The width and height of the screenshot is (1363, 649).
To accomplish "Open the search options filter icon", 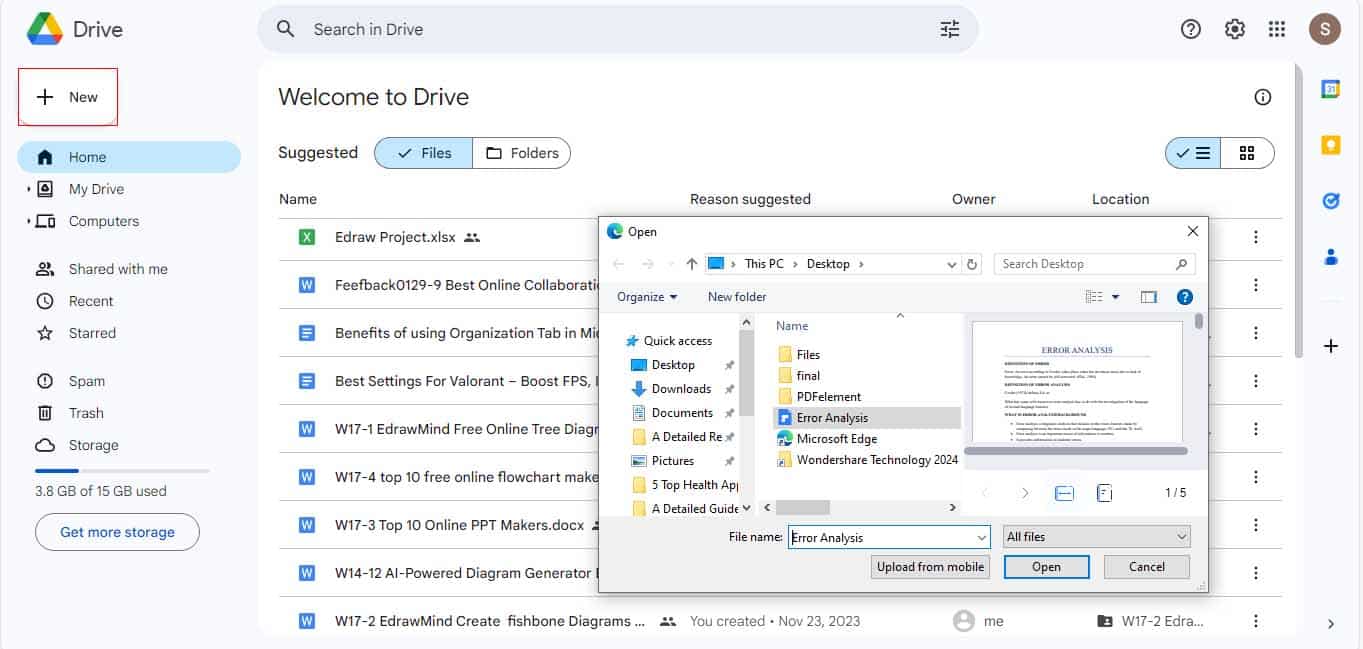I will [949, 29].
